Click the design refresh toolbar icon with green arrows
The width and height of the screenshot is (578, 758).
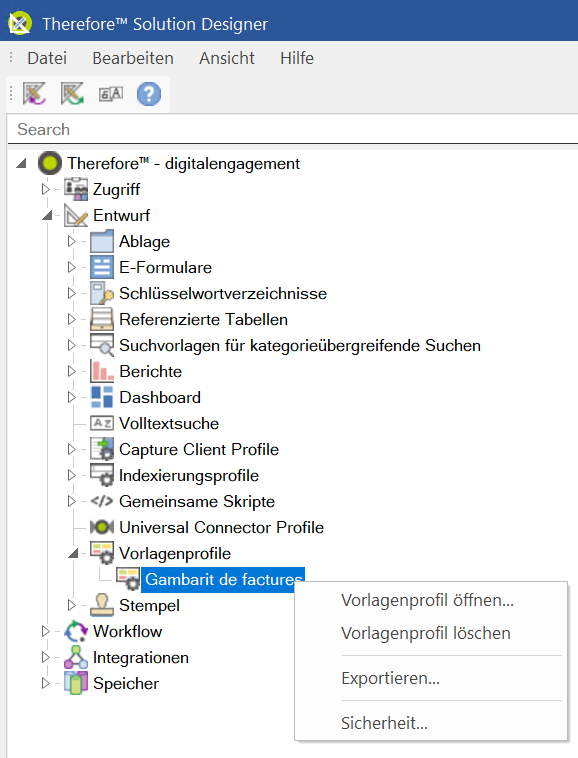coord(72,93)
